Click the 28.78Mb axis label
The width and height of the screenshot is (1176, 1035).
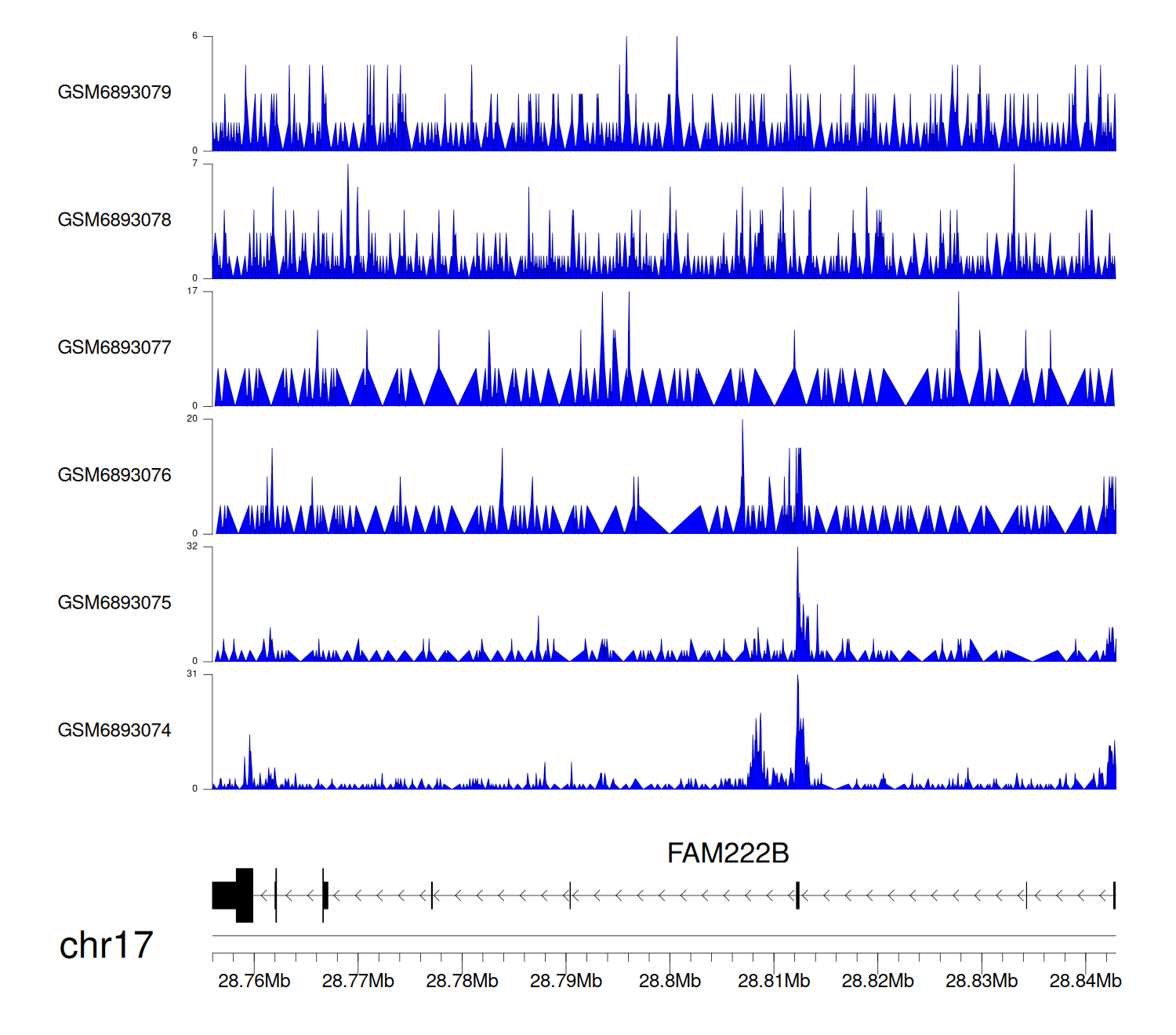coord(462,982)
